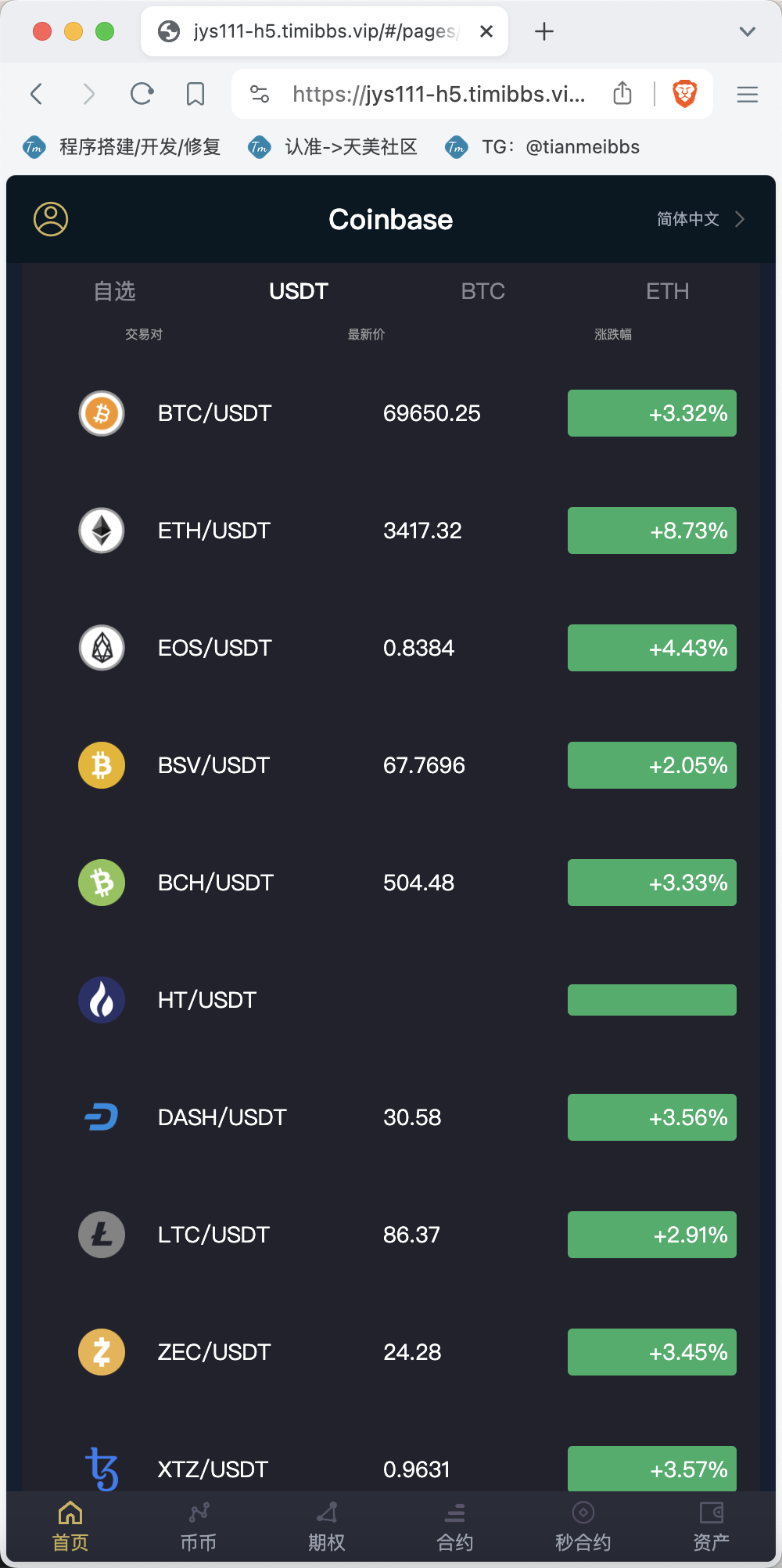
Task: Go to 秒合约 in bottom navigation
Action: [583, 1526]
